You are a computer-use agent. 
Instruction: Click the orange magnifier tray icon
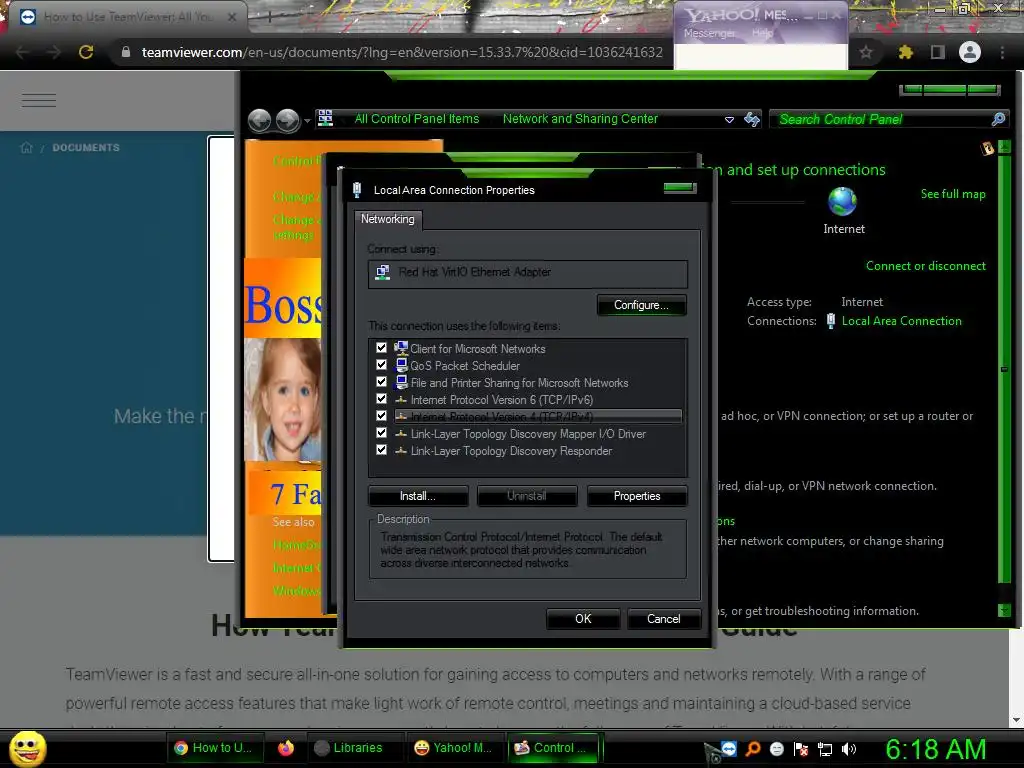753,748
